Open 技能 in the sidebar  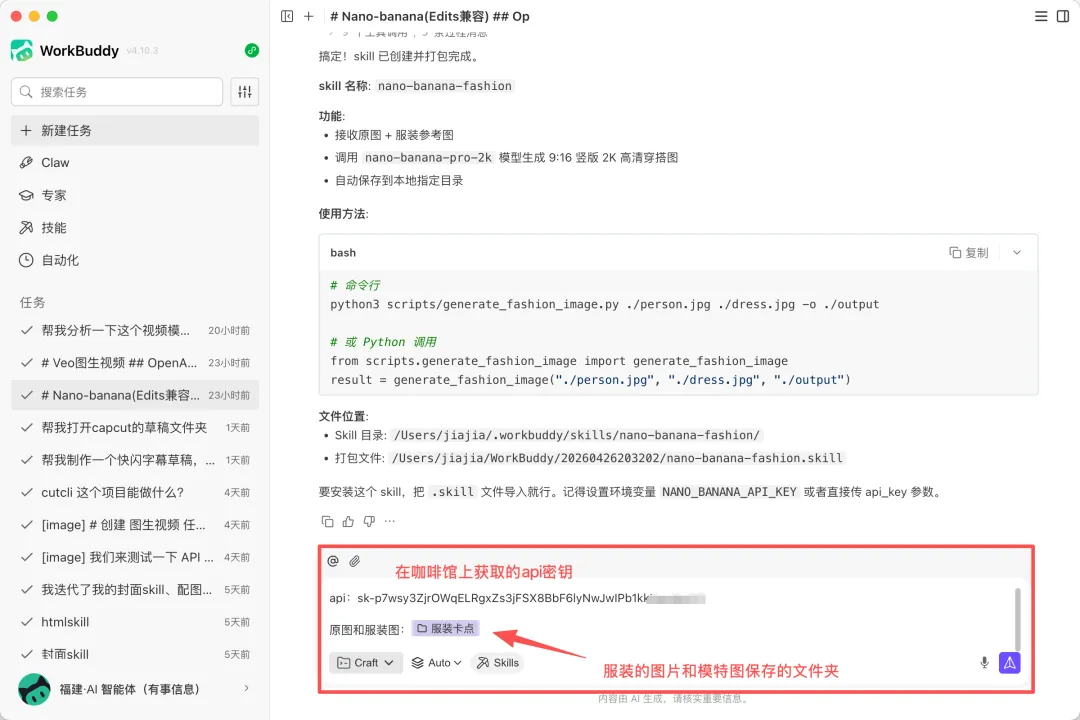(134, 227)
